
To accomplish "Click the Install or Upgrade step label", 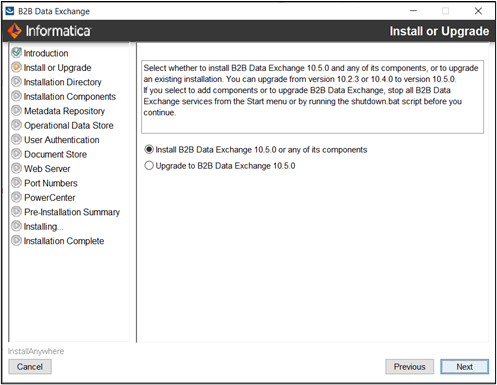I will click(57, 68).
